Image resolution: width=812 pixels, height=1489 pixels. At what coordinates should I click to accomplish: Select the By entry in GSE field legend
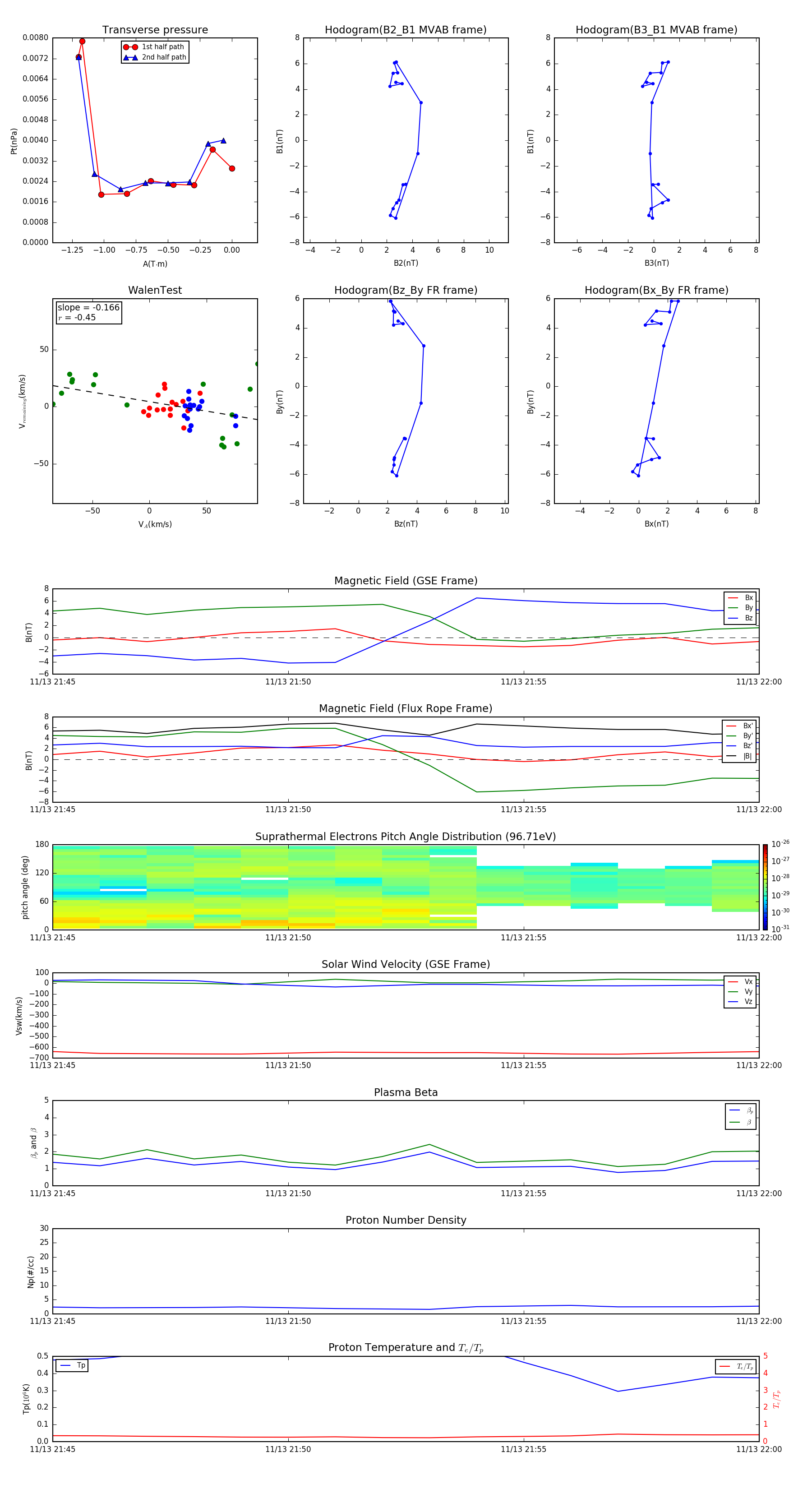tap(740, 607)
